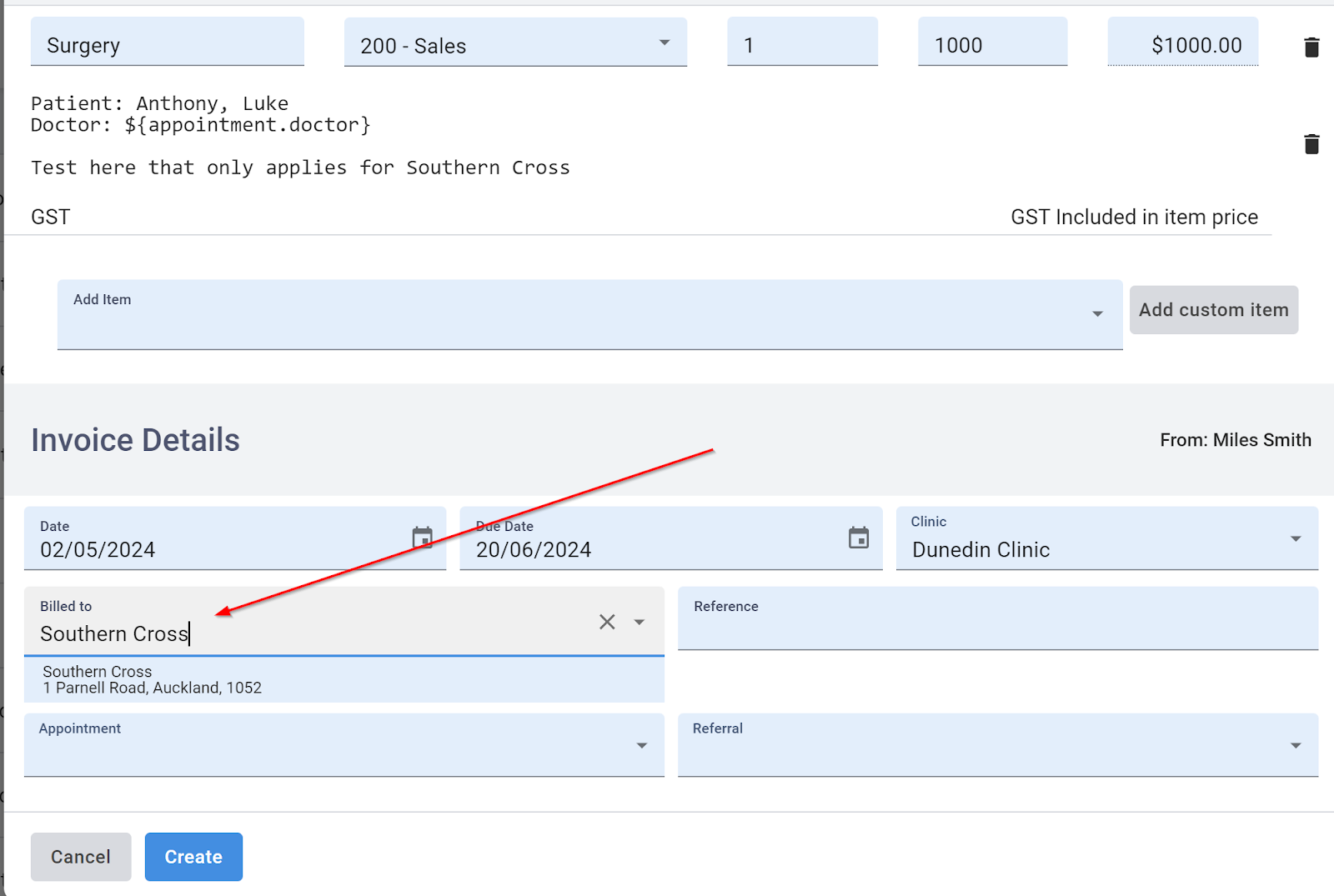Clear the Billed to field
The height and width of the screenshot is (896, 1334).
[606, 621]
